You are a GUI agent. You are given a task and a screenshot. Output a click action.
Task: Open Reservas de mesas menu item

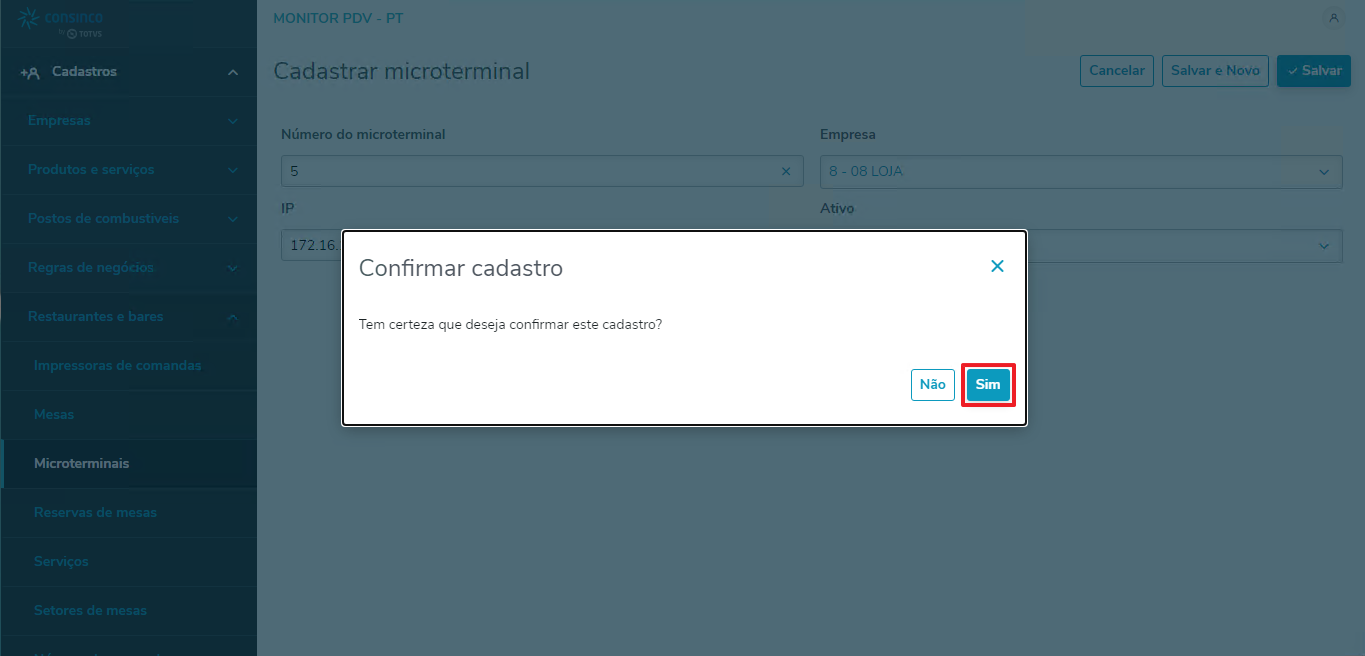(x=128, y=513)
